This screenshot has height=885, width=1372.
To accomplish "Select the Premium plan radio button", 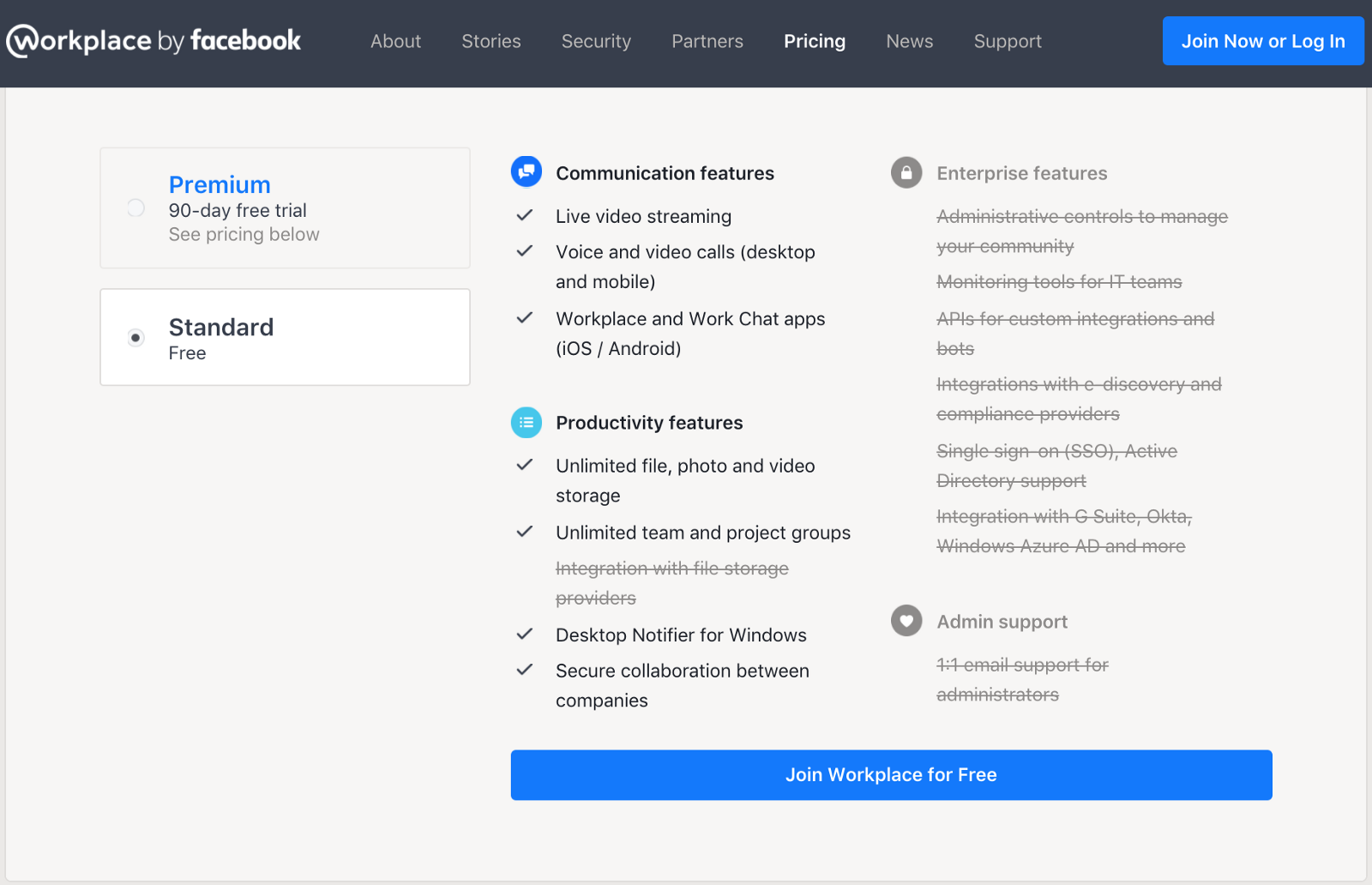I will click(135, 208).
